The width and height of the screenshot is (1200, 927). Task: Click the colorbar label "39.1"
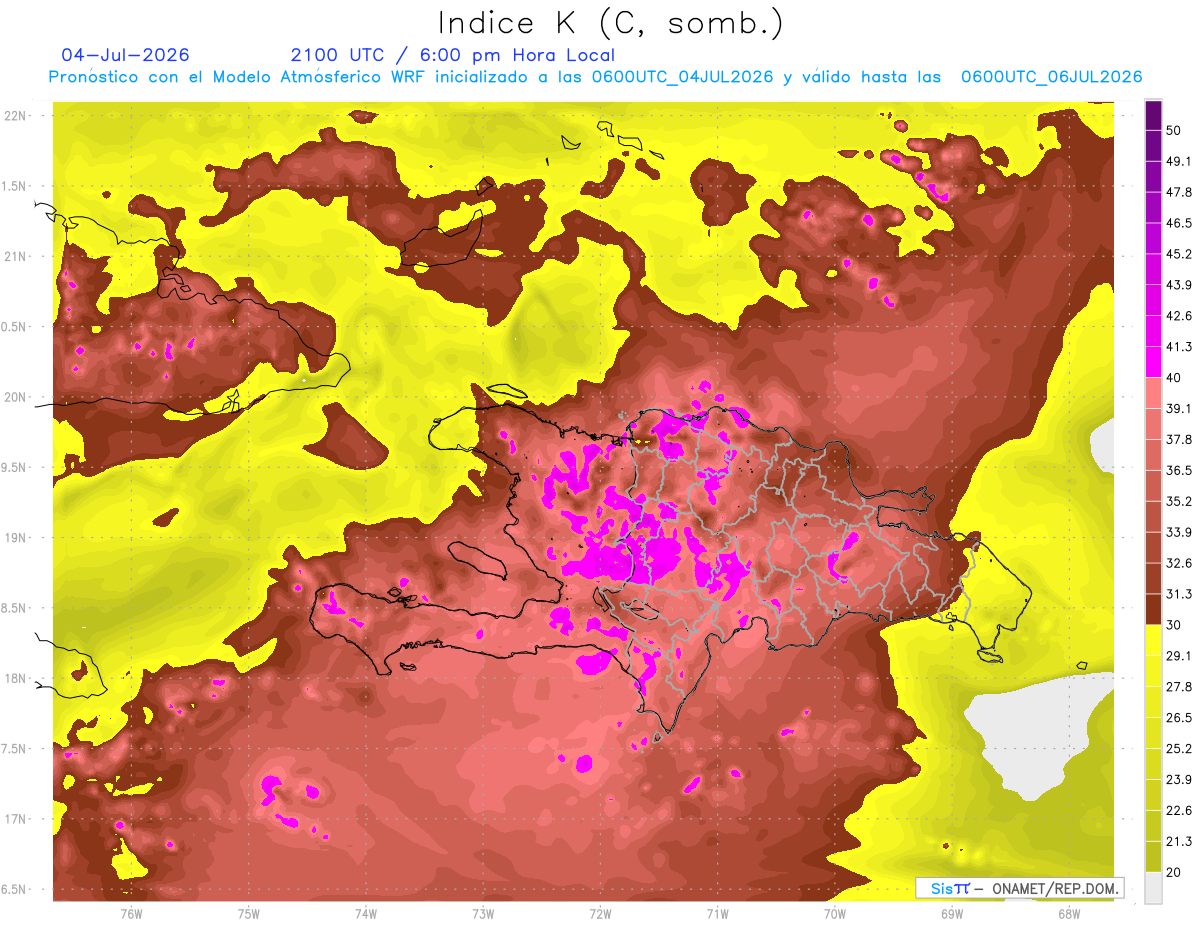tap(1179, 408)
